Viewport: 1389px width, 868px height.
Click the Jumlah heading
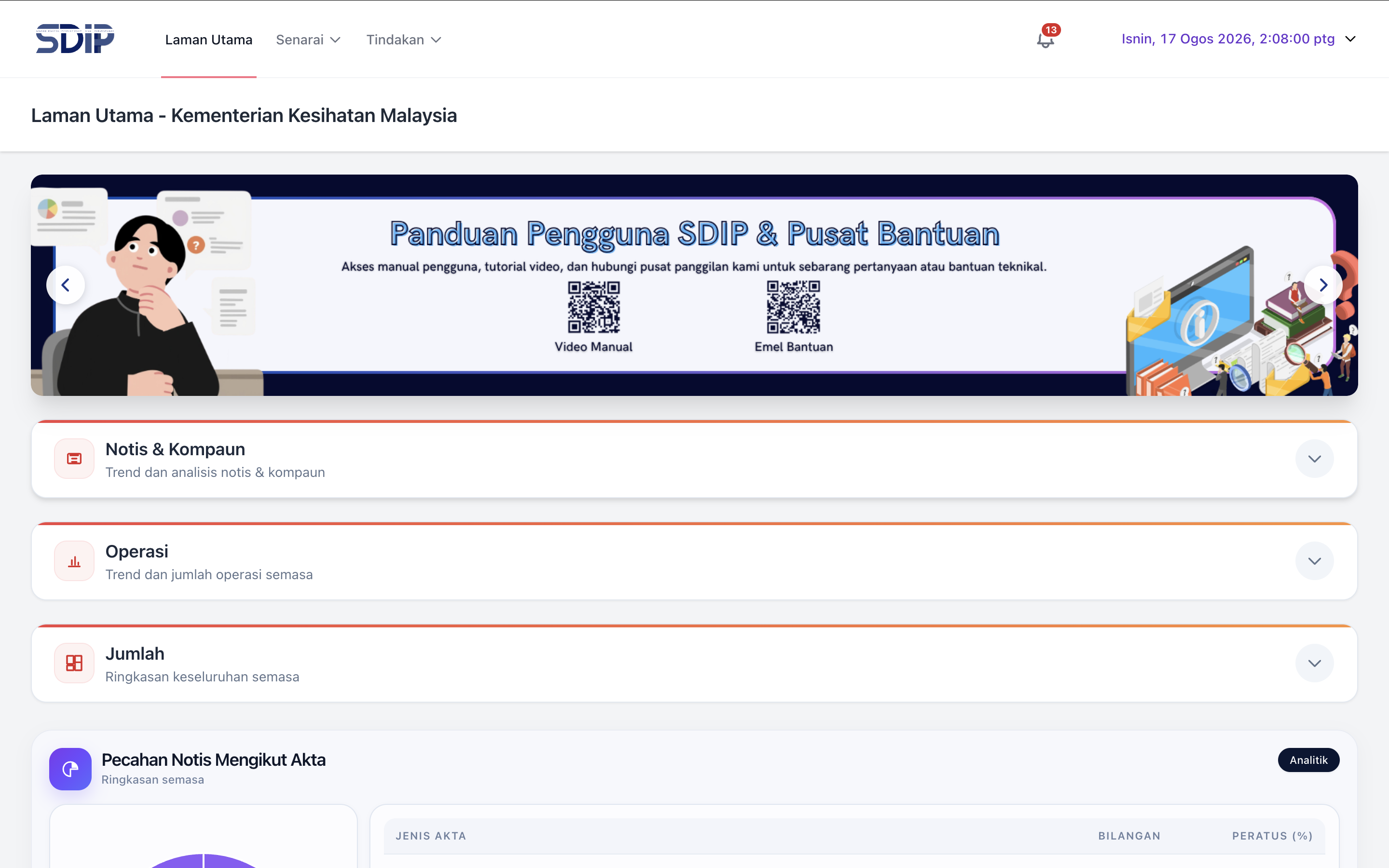point(135,653)
